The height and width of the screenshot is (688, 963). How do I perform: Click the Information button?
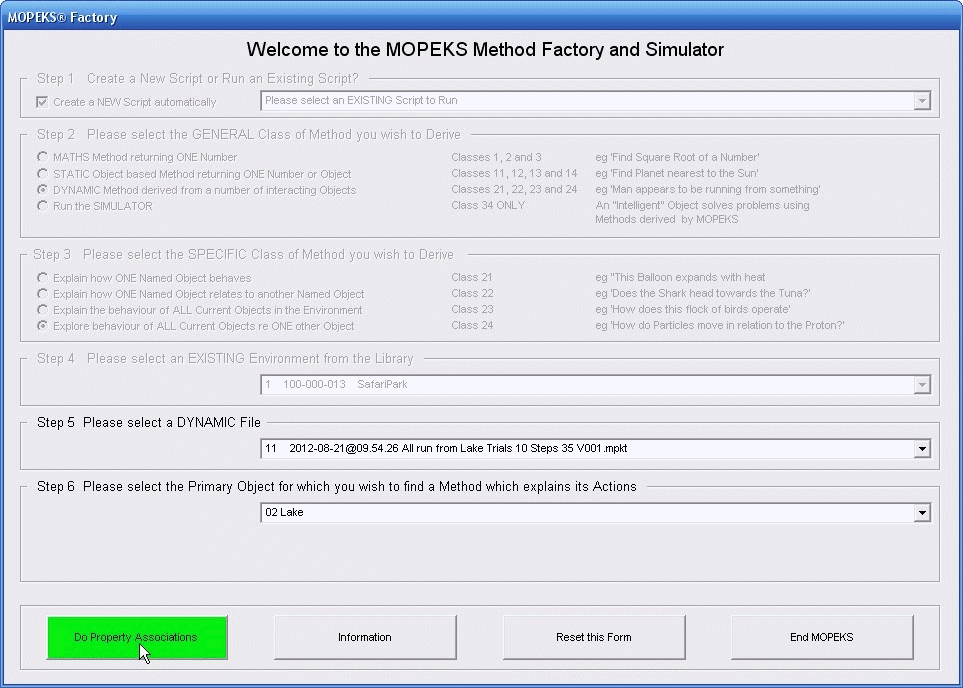(365, 638)
